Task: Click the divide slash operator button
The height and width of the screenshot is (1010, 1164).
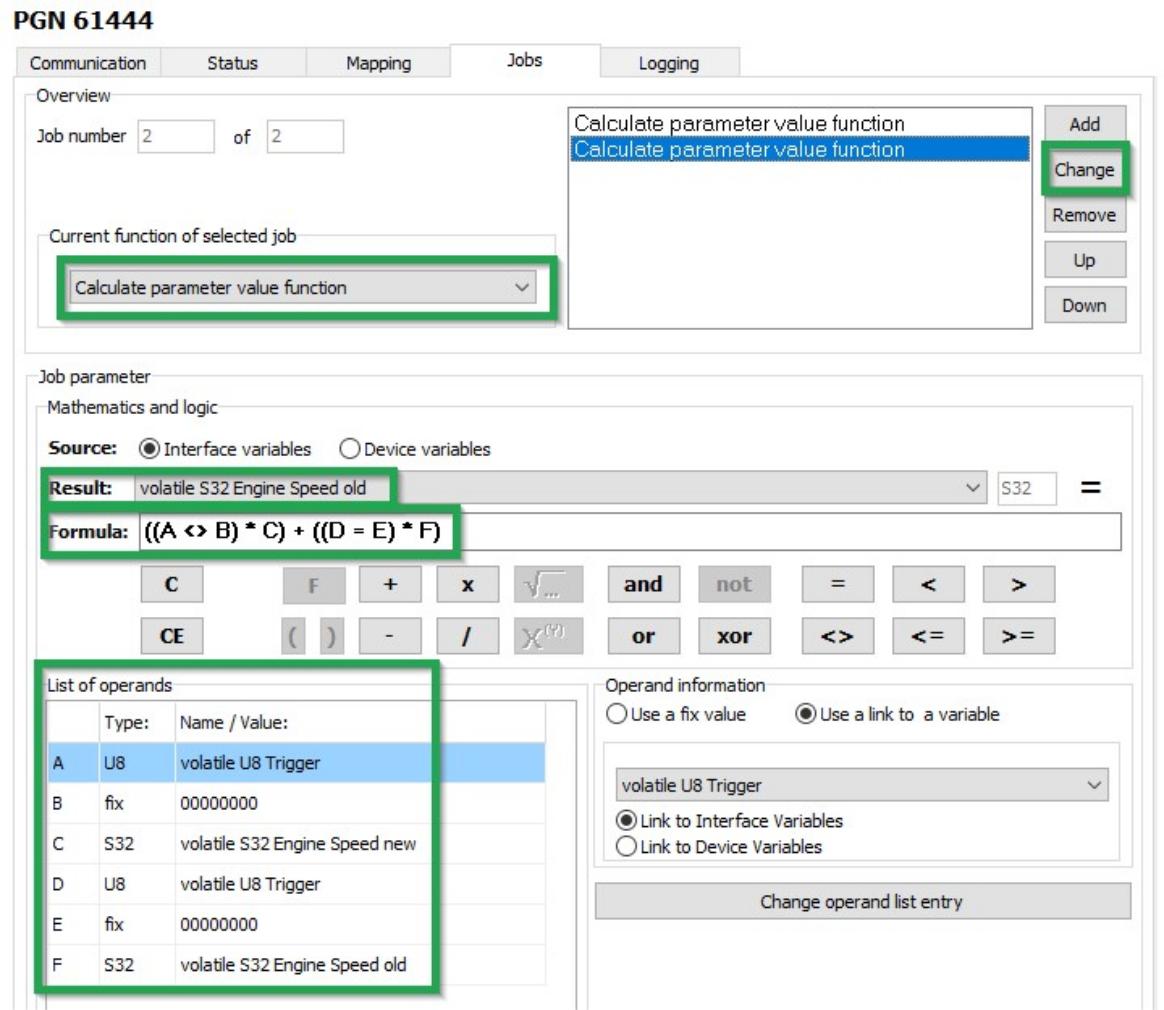Action: pos(466,635)
